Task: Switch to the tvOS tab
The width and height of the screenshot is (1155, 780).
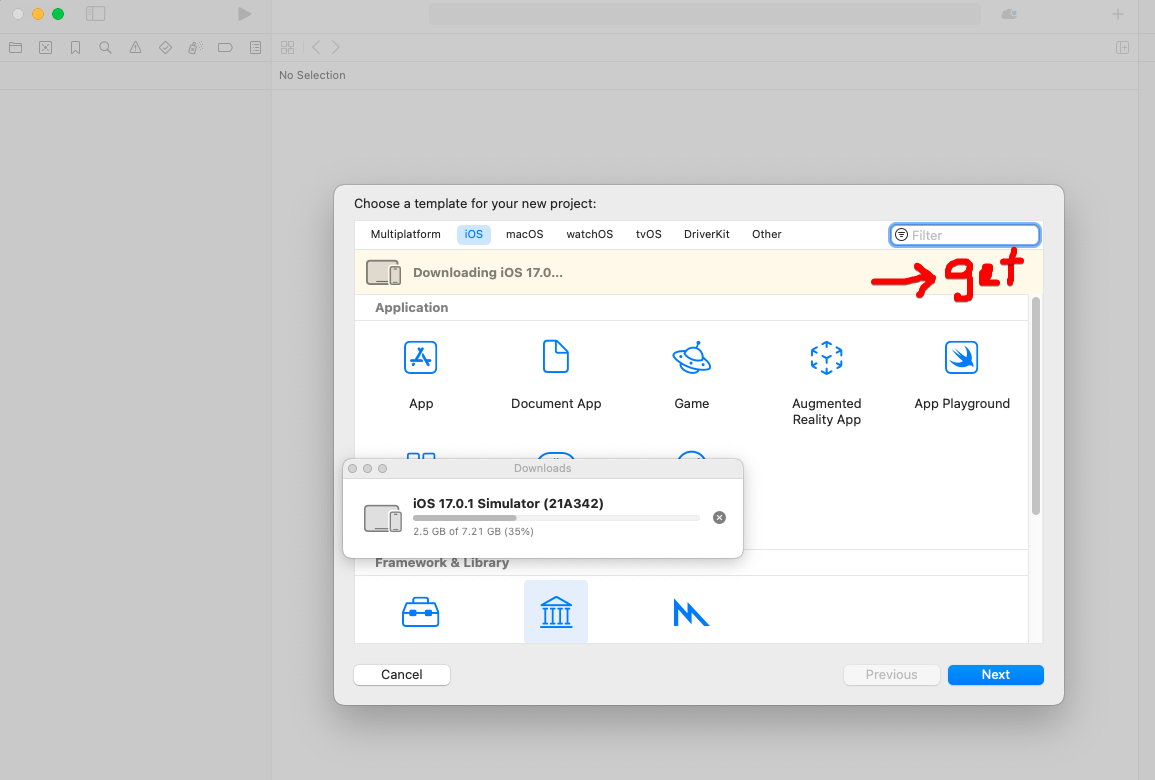Action: (648, 234)
